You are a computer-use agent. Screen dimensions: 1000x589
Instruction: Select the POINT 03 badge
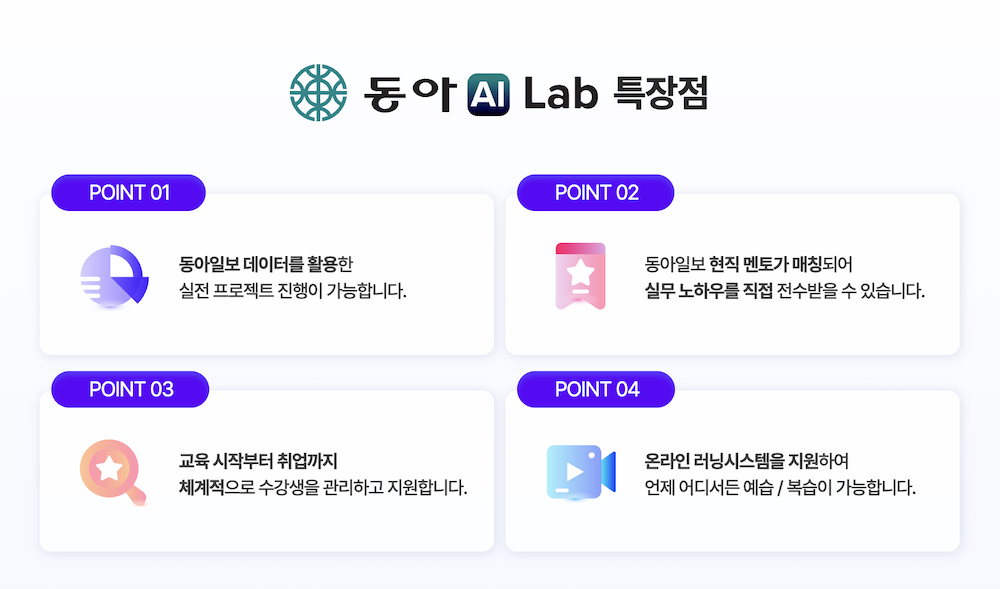click(131, 389)
